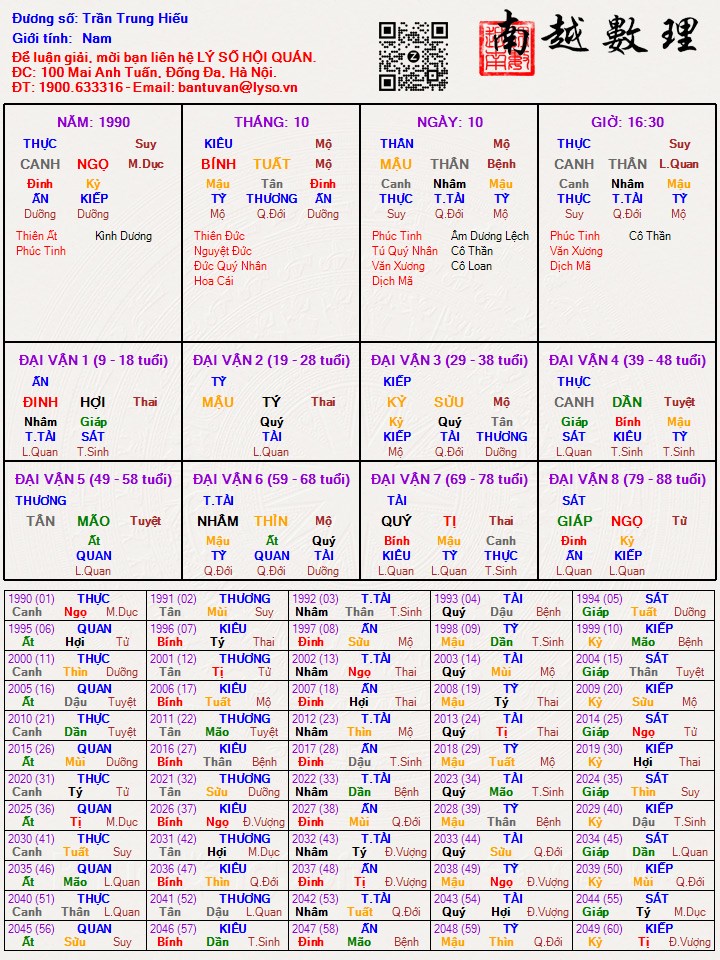Open ĐẠI VẬN 1 (9 - 18 tuổi)
The width and height of the screenshot is (720, 960).
[x=93, y=360]
